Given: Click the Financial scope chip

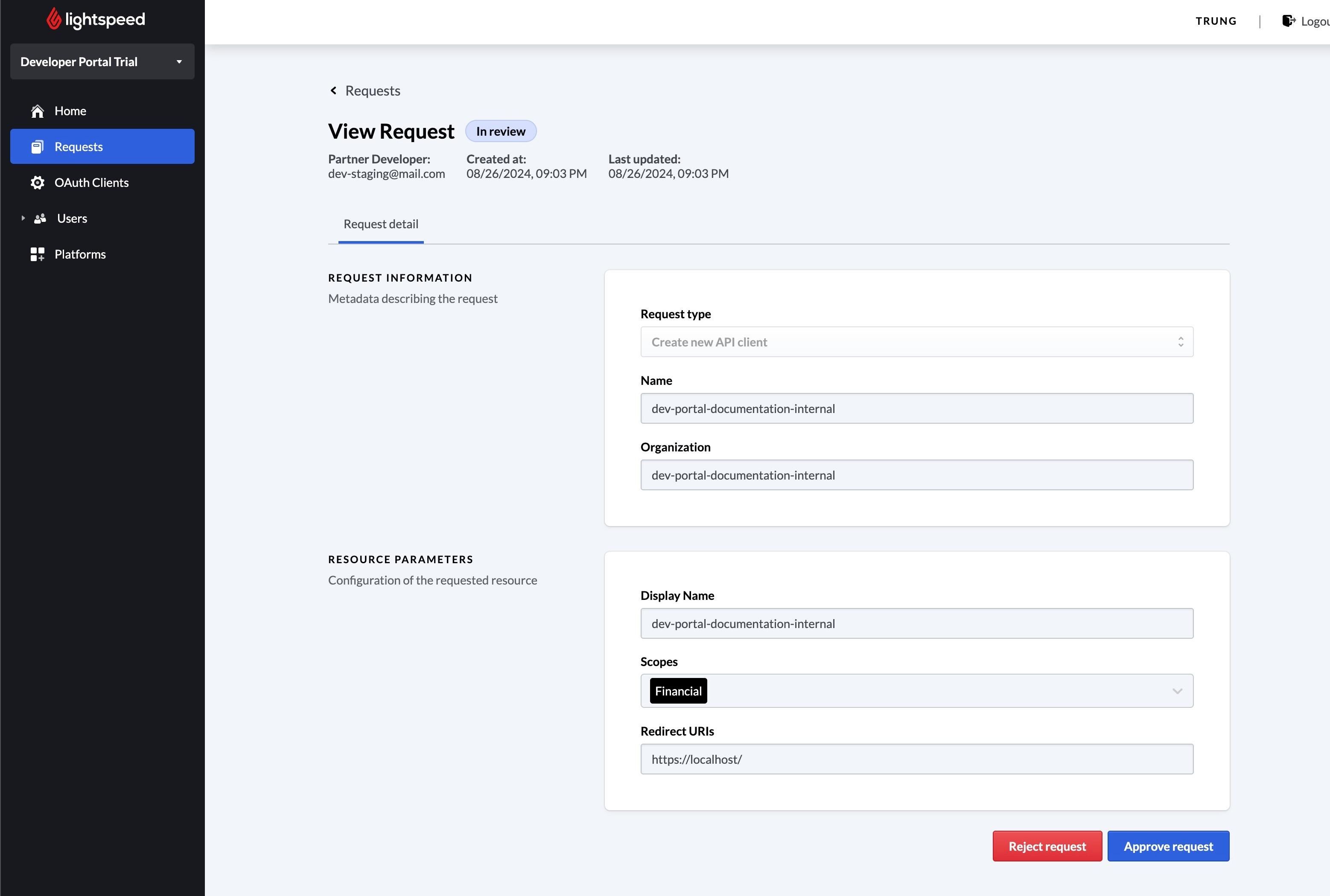Looking at the screenshot, I should [678, 690].
